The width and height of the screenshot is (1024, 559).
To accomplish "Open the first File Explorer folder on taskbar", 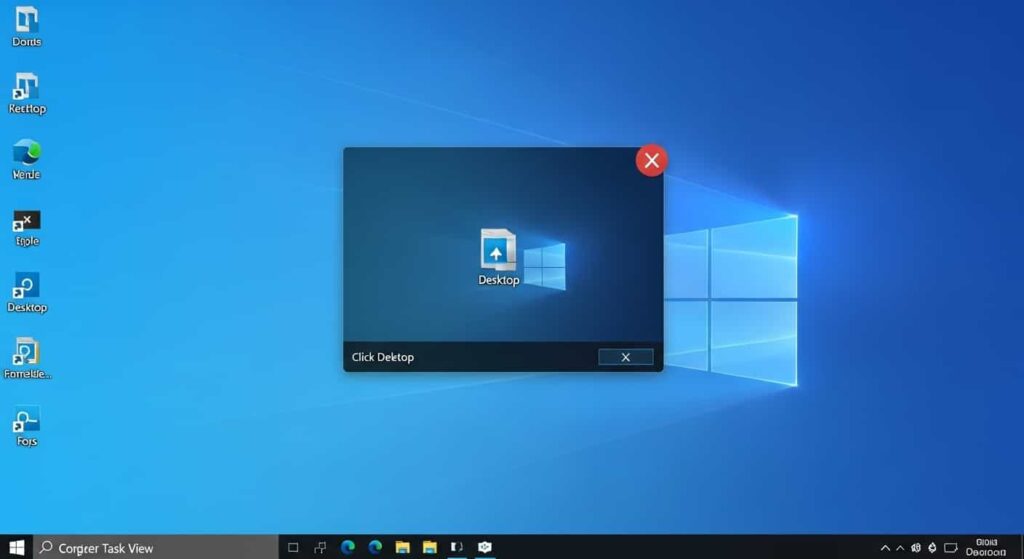I will (x=403, y=547).
